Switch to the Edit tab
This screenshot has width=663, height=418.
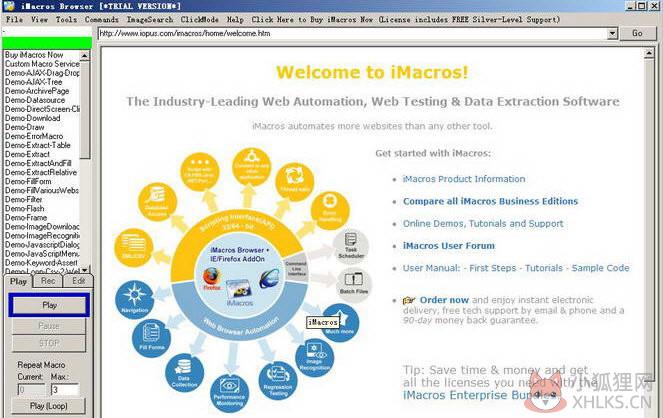coord(78,281)
